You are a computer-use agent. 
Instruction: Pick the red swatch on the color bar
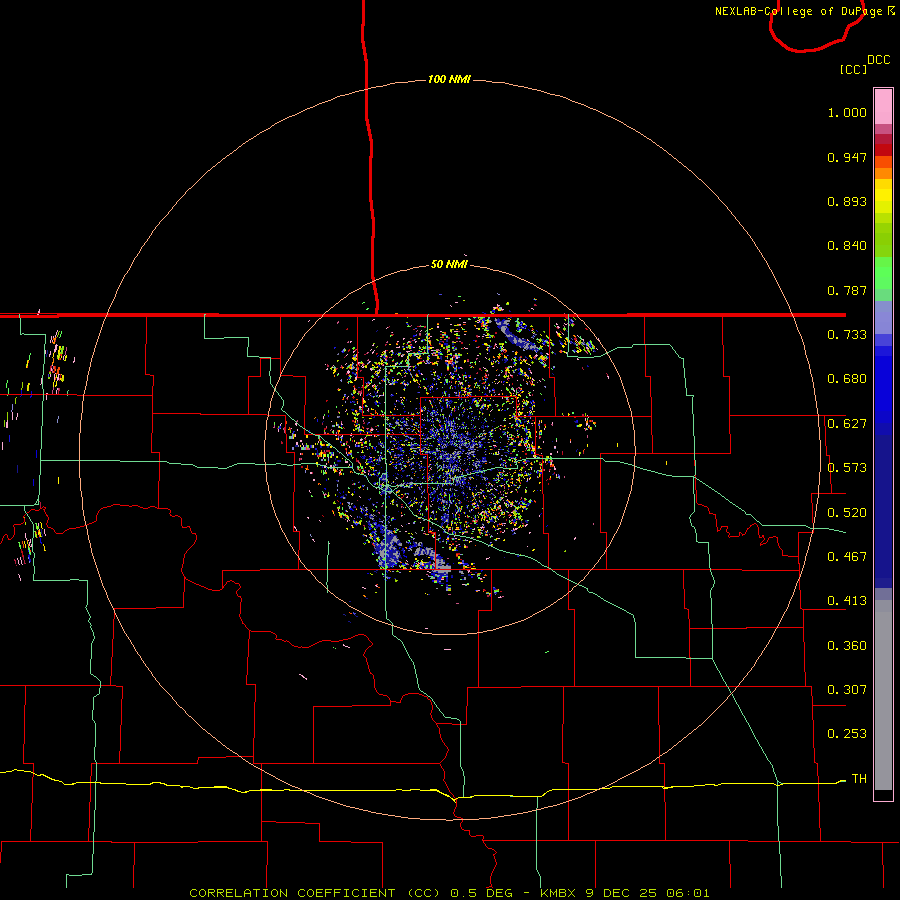click(x=883, y=149)
